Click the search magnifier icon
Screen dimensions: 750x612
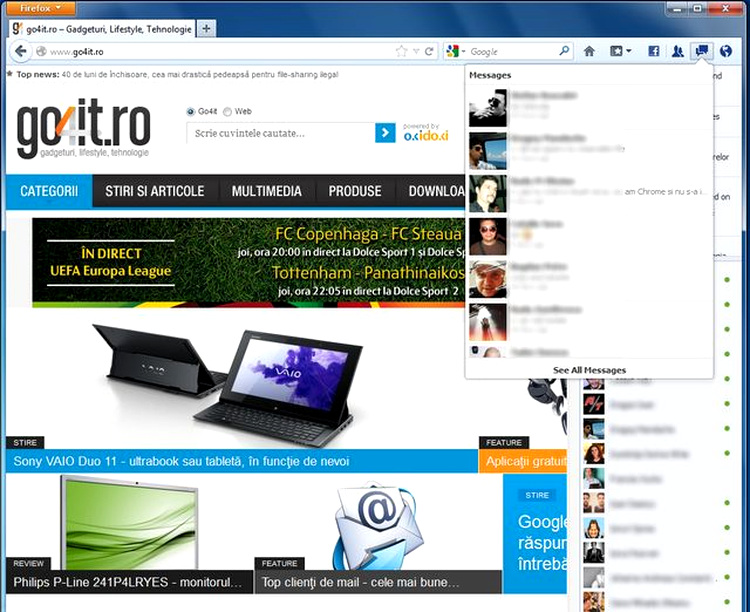pos(564,51)
